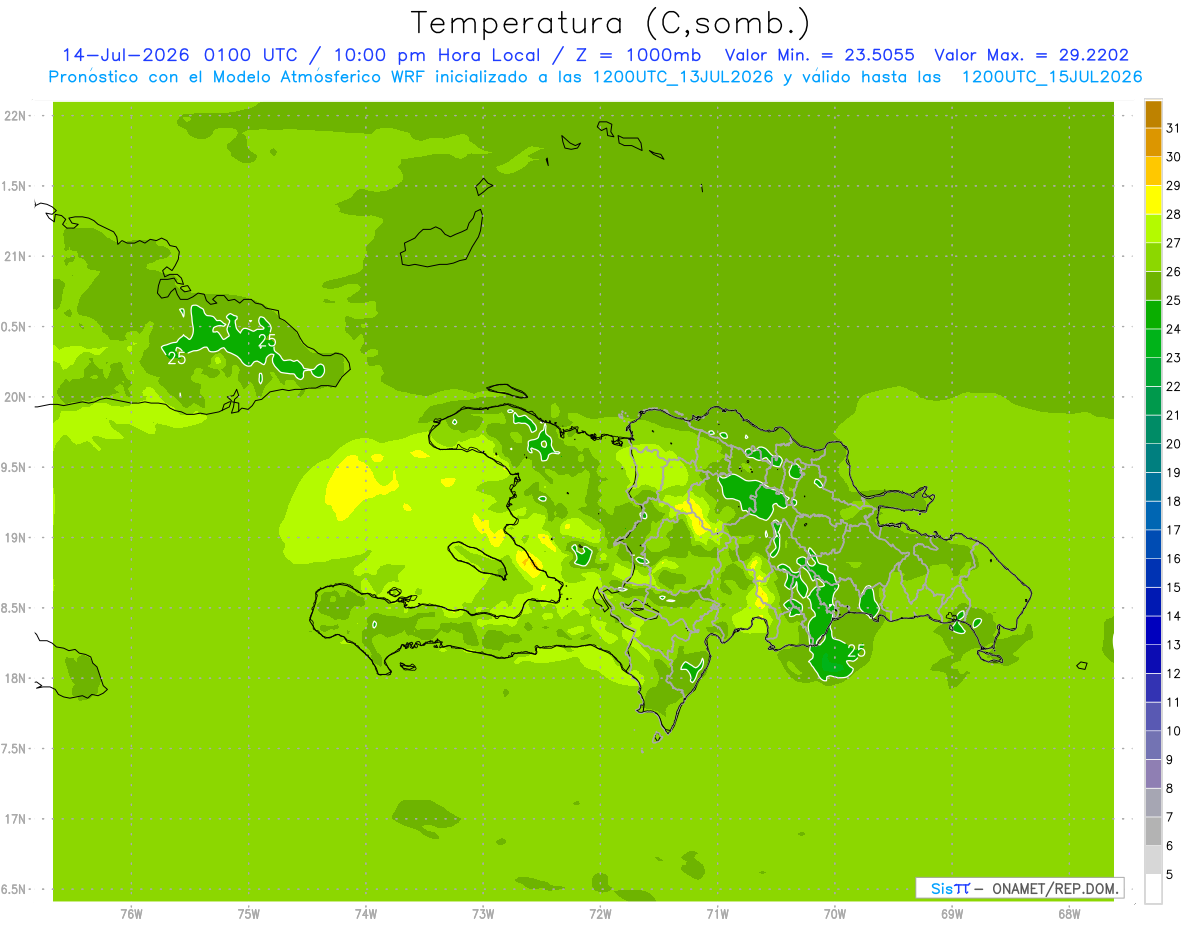Click the legend swatch between 29 and 30
Viewport: 1200px width, 927px height.
pyautogui.click(x=1153, y=171)
